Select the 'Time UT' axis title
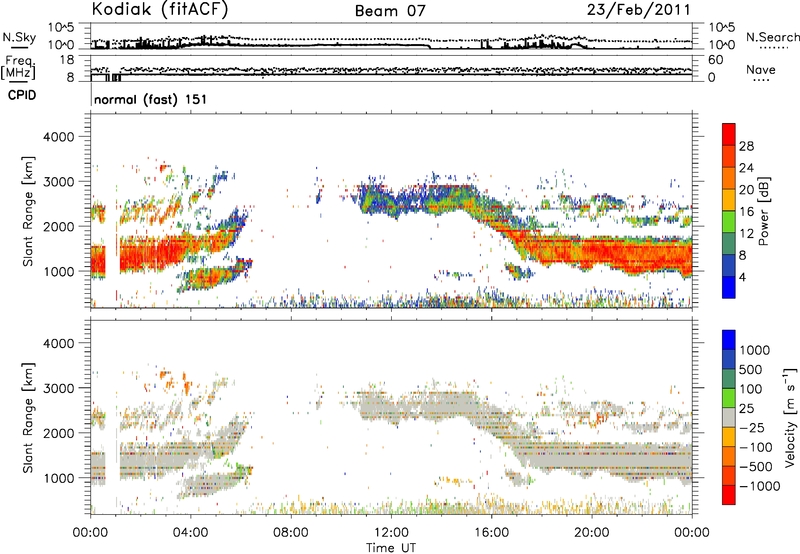Image resolution: width=800 pixels, height=554 pixels. click(x=391, y=548)
